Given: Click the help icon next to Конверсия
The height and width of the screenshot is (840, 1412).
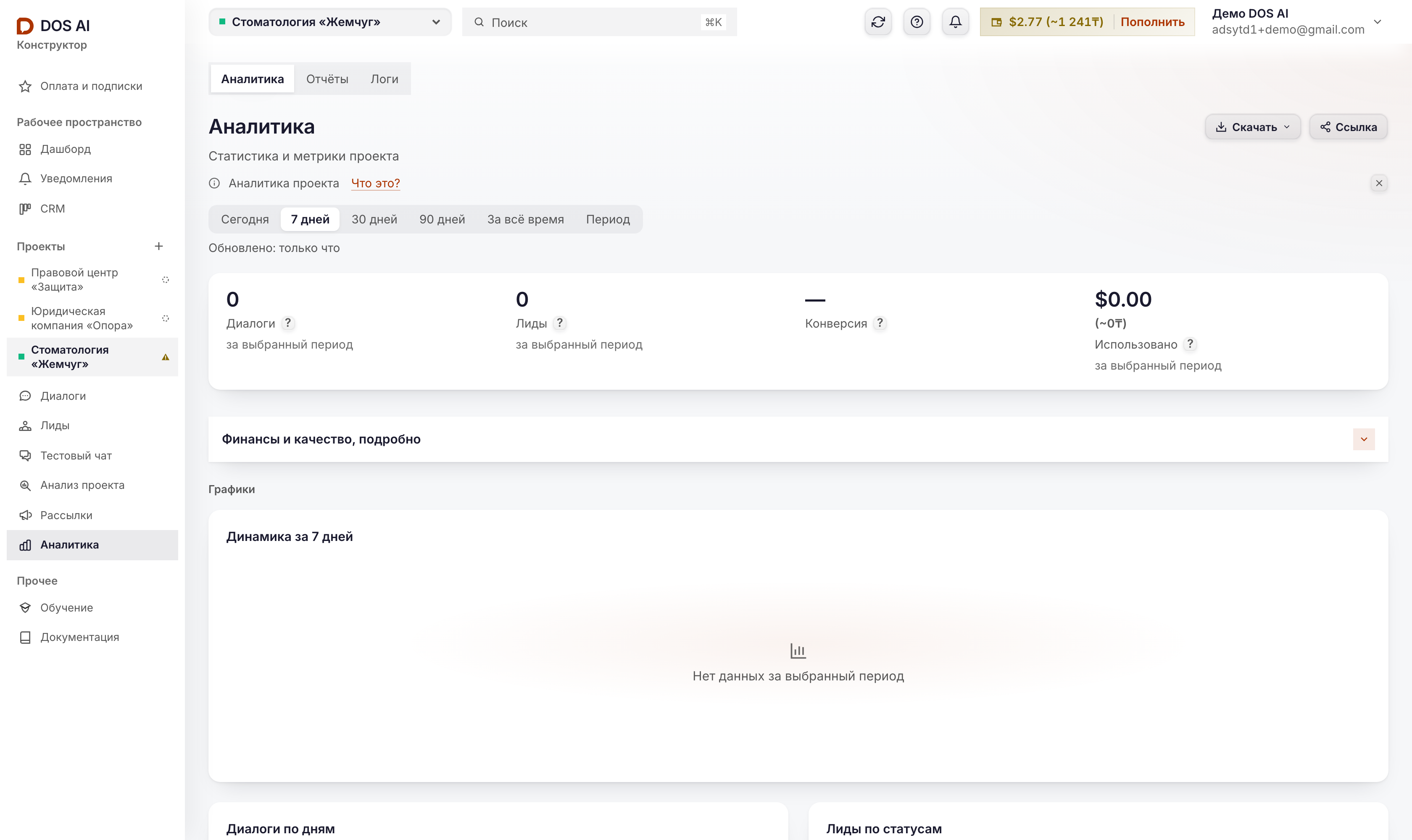Looking at the screenshot, I should [880, 323].
